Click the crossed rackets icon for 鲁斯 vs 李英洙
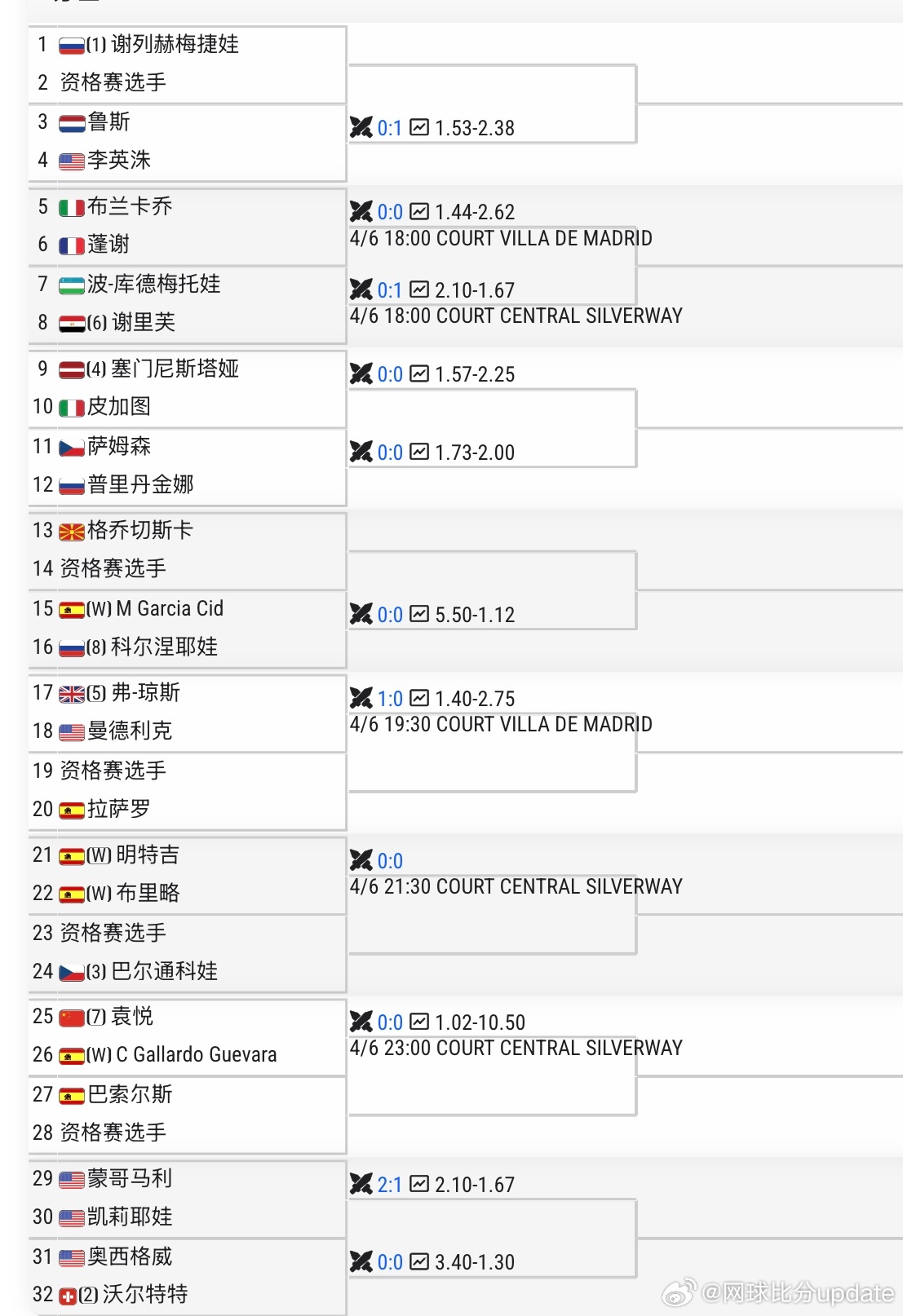This screenshot has height=1316, width=903. coord(362,127)
